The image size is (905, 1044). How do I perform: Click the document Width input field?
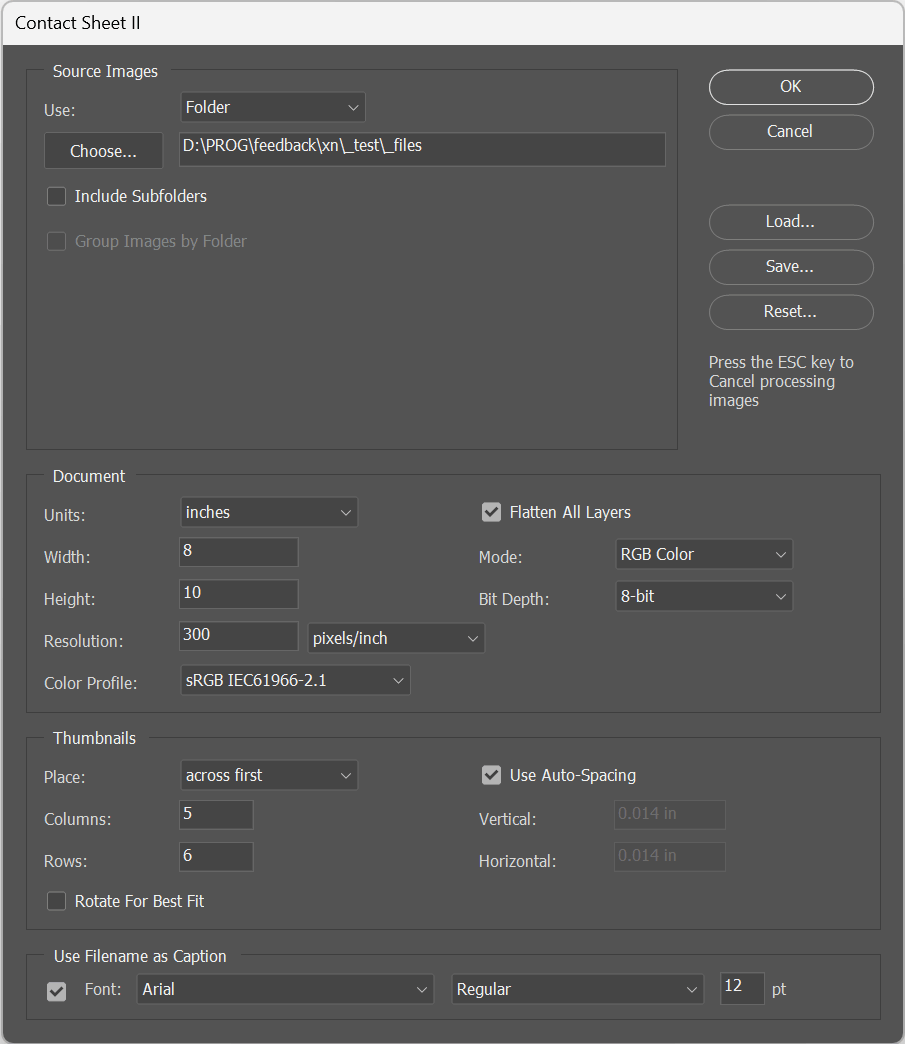coord(238,552)
